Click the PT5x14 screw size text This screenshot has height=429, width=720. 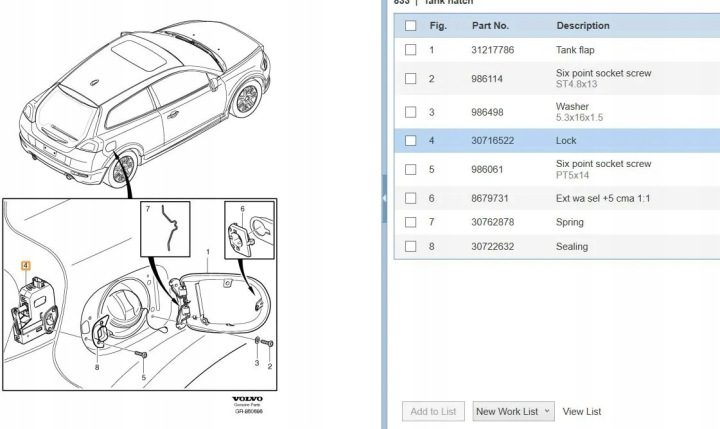(x=572, y=175)
